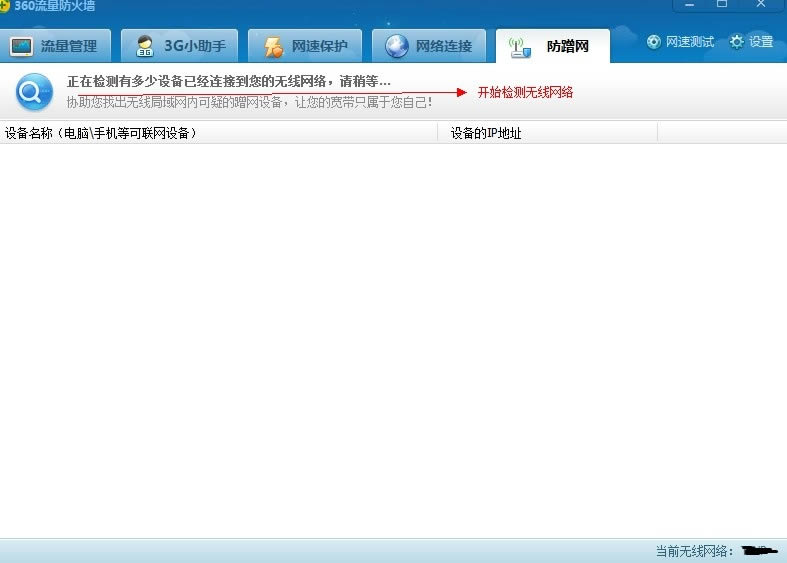Click the 3G小助手 person icon

(x=146, y=46)
